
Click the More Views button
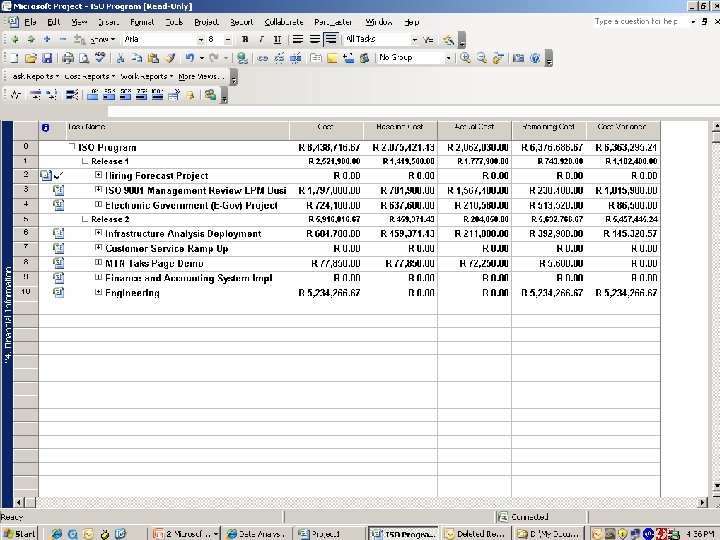201,77
